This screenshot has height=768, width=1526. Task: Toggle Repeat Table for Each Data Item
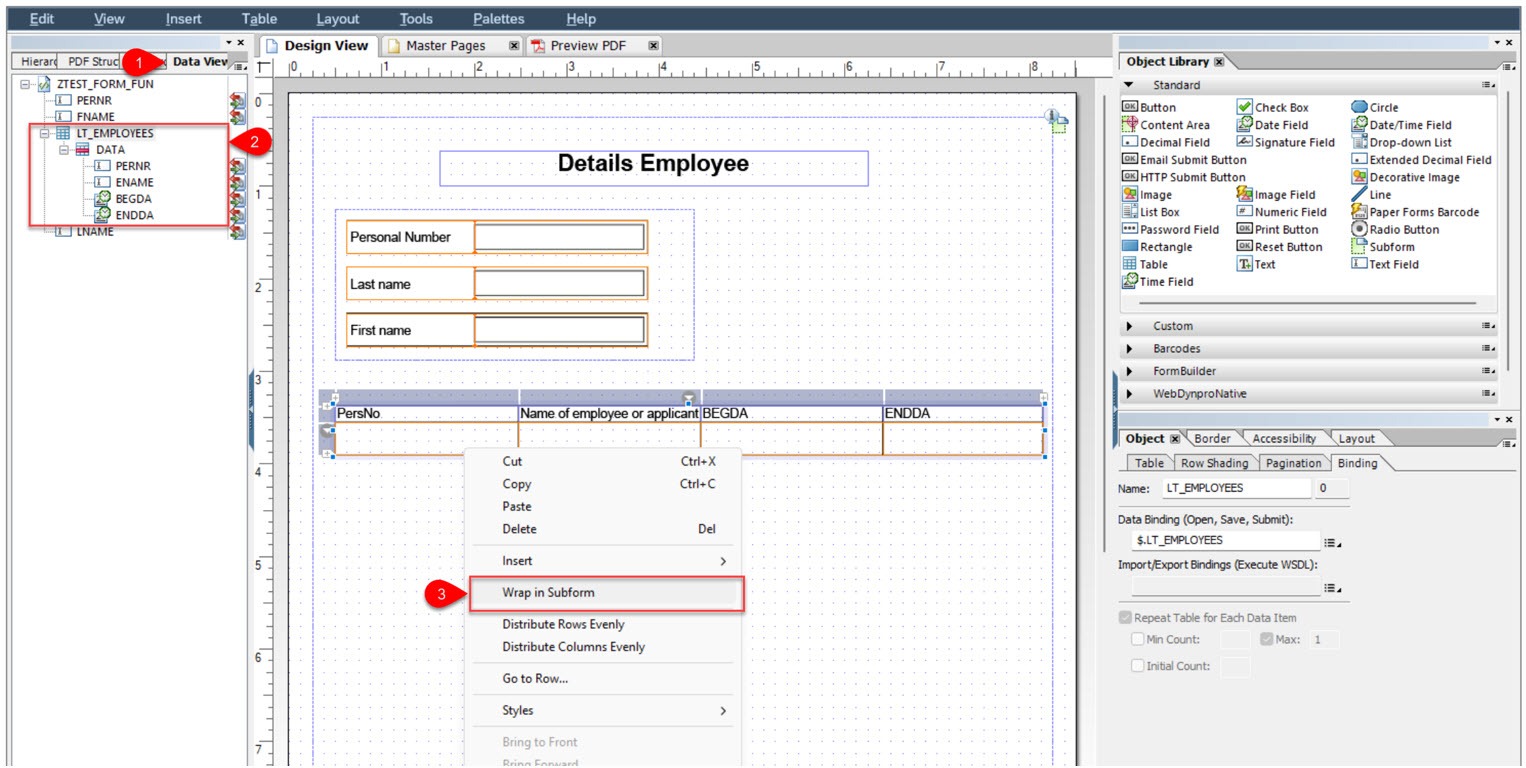[x=1124, y=617]
